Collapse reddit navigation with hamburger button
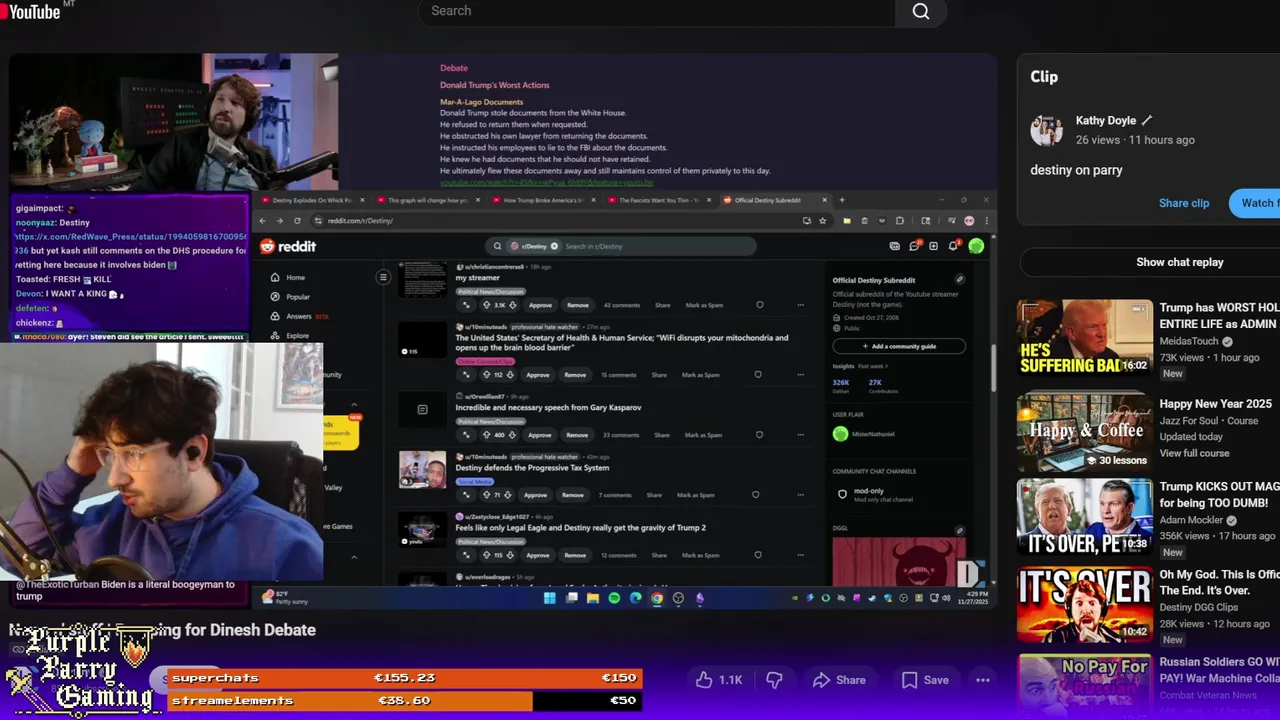Image resolution: width=1280 pixels, height=720 pixels. coord(383,277)
